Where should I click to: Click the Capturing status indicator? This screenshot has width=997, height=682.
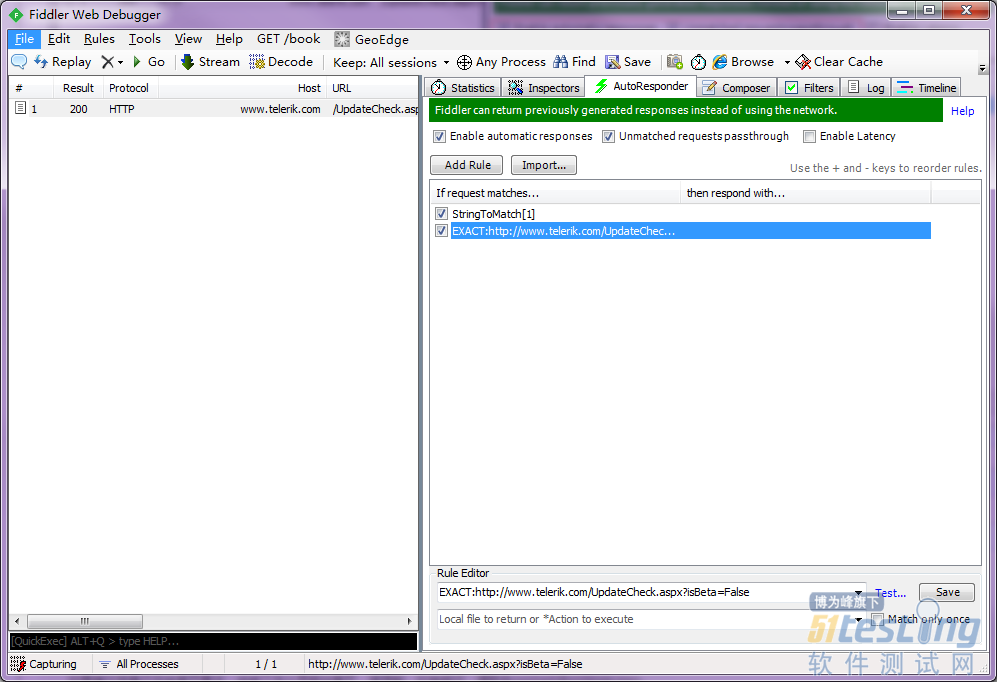pyautogui.click(x=44, y=664)
